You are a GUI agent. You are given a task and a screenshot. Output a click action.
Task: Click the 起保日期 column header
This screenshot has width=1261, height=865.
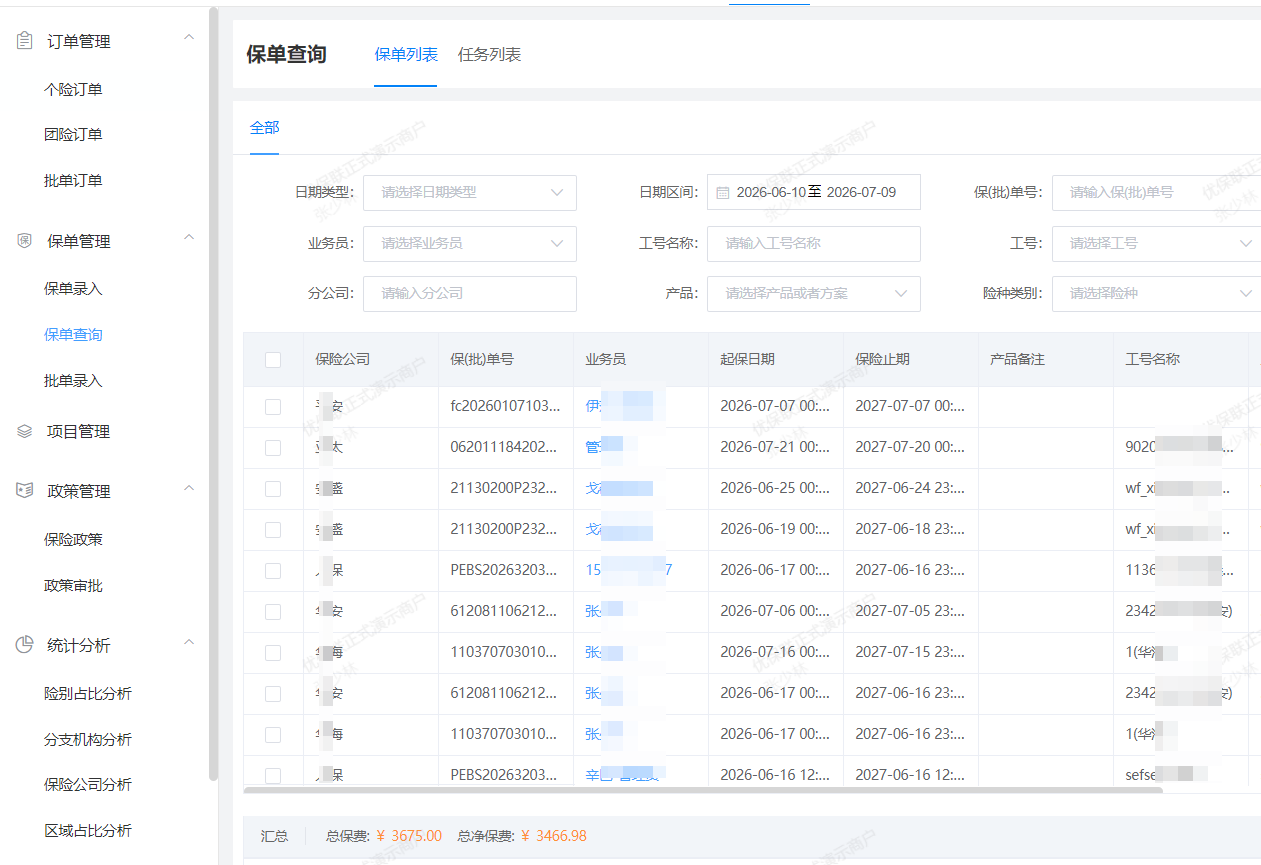pos(748,360)
